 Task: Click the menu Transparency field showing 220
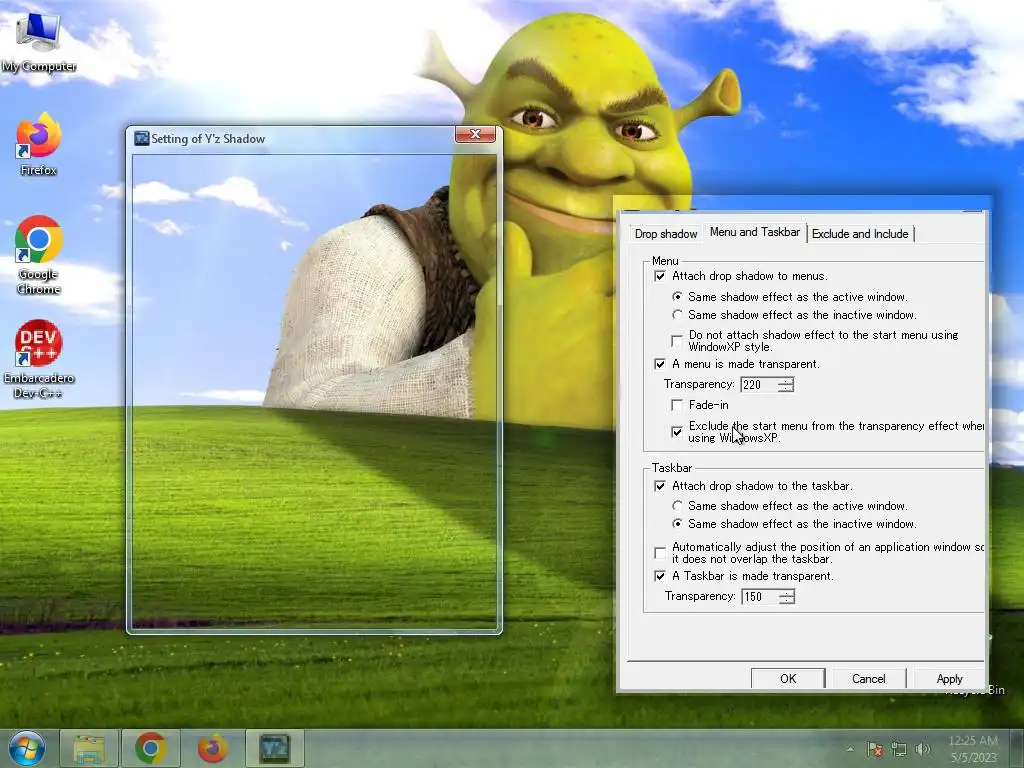click(x=759, y=385)
